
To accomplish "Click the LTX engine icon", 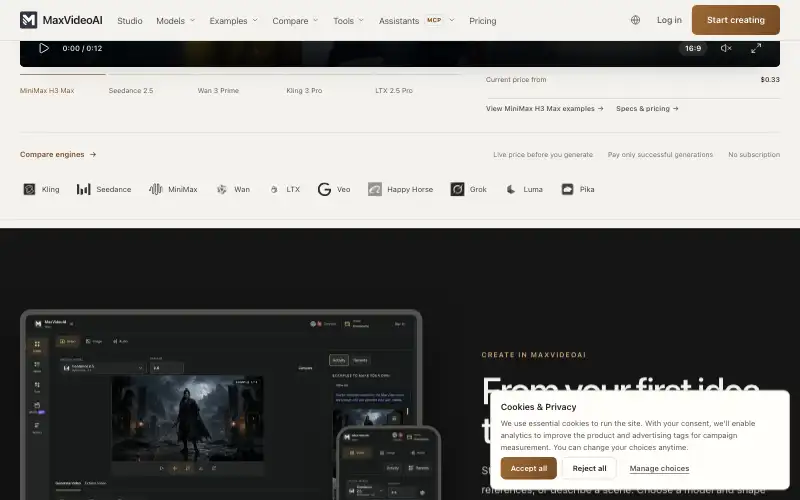I will 274,189.
